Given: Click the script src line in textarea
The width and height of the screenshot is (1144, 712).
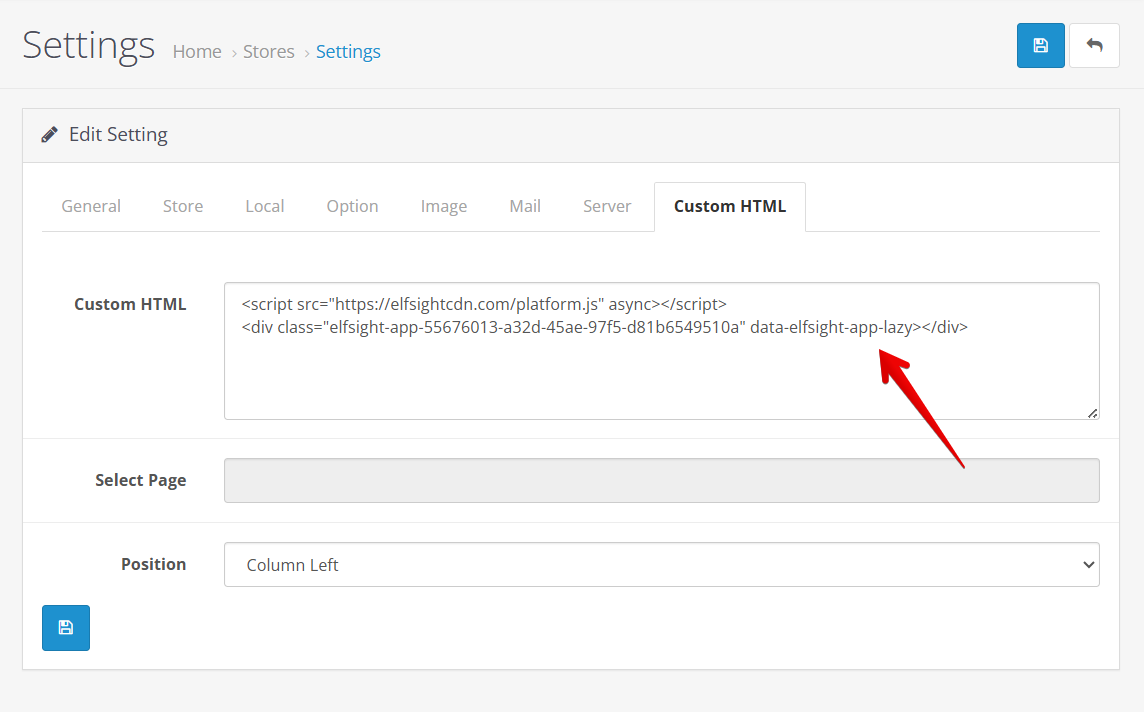Looking at the screenshot, I should coord(484,304).
